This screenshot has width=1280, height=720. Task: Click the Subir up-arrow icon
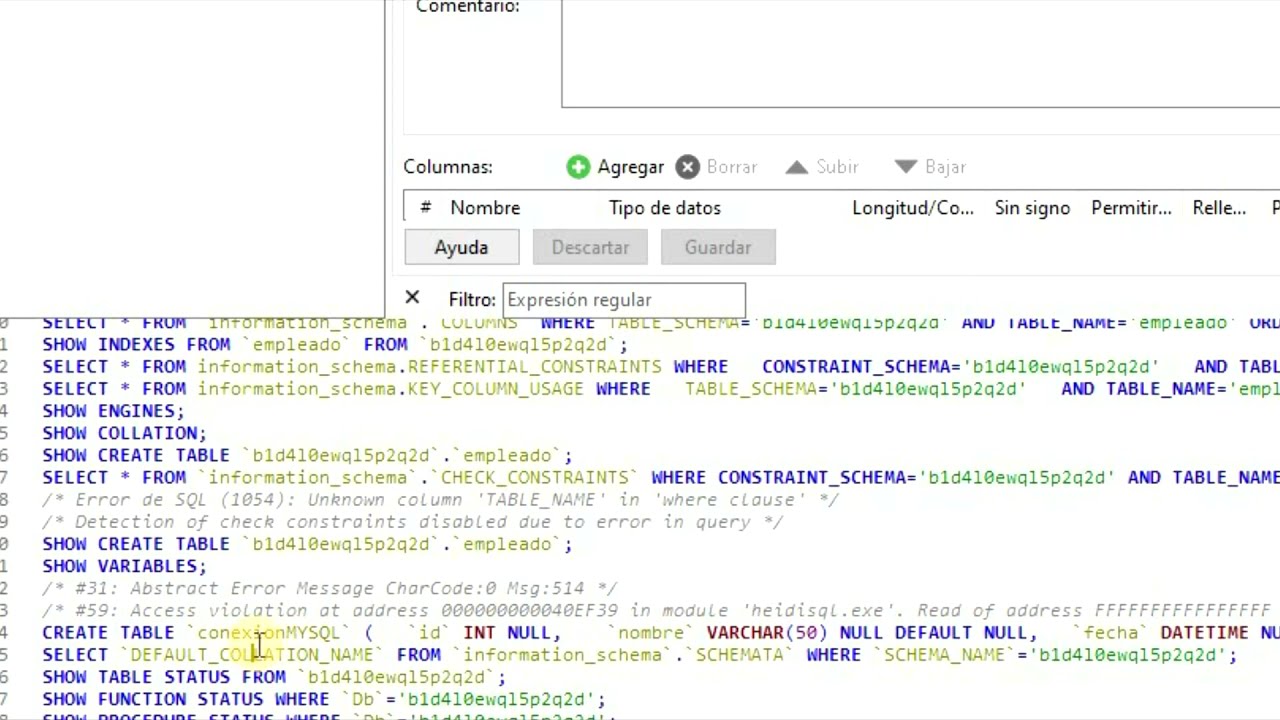[796, 167]
